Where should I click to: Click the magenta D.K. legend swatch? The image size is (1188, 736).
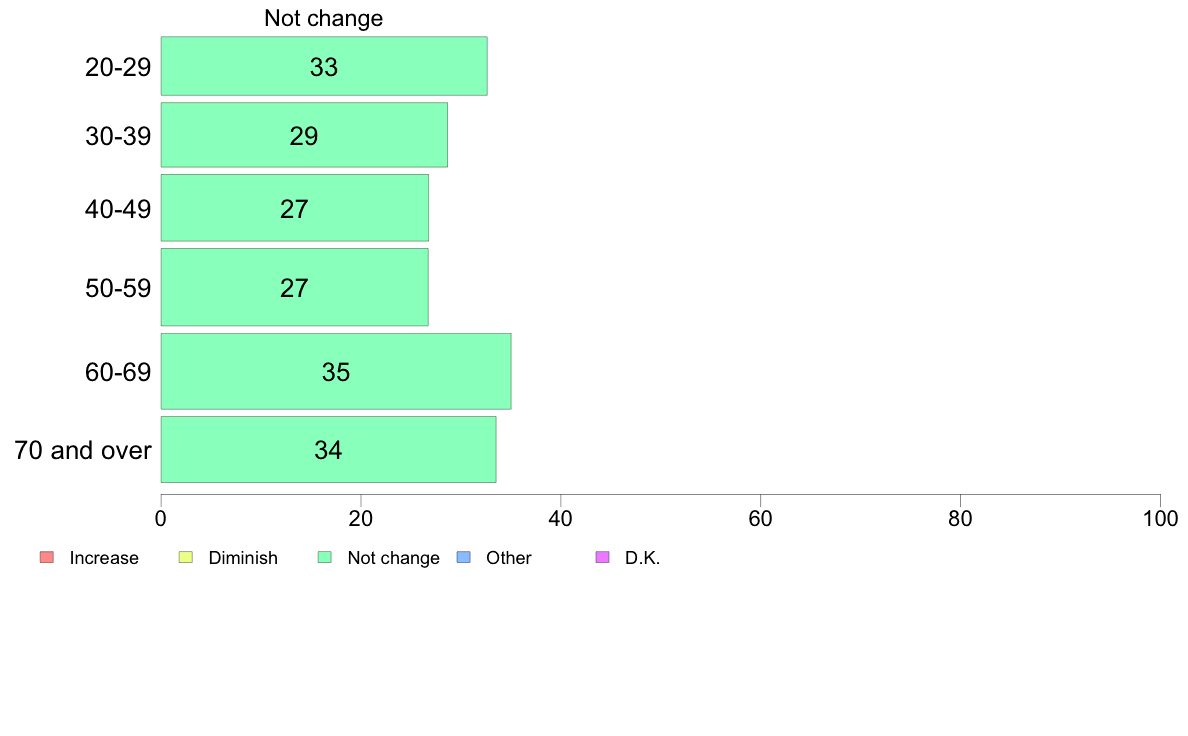602,557
